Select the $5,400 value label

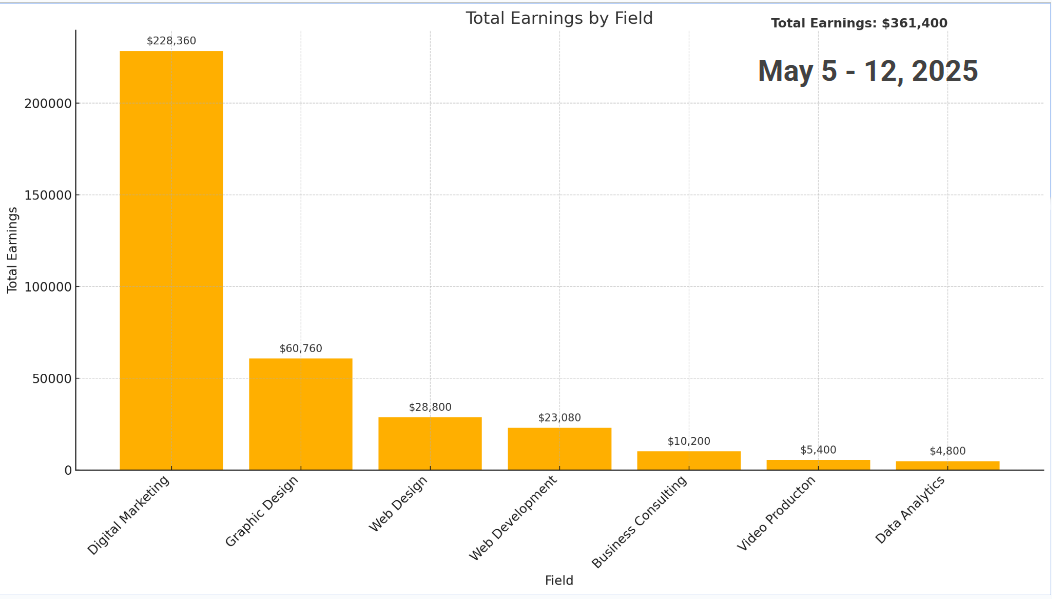(819, 450)
